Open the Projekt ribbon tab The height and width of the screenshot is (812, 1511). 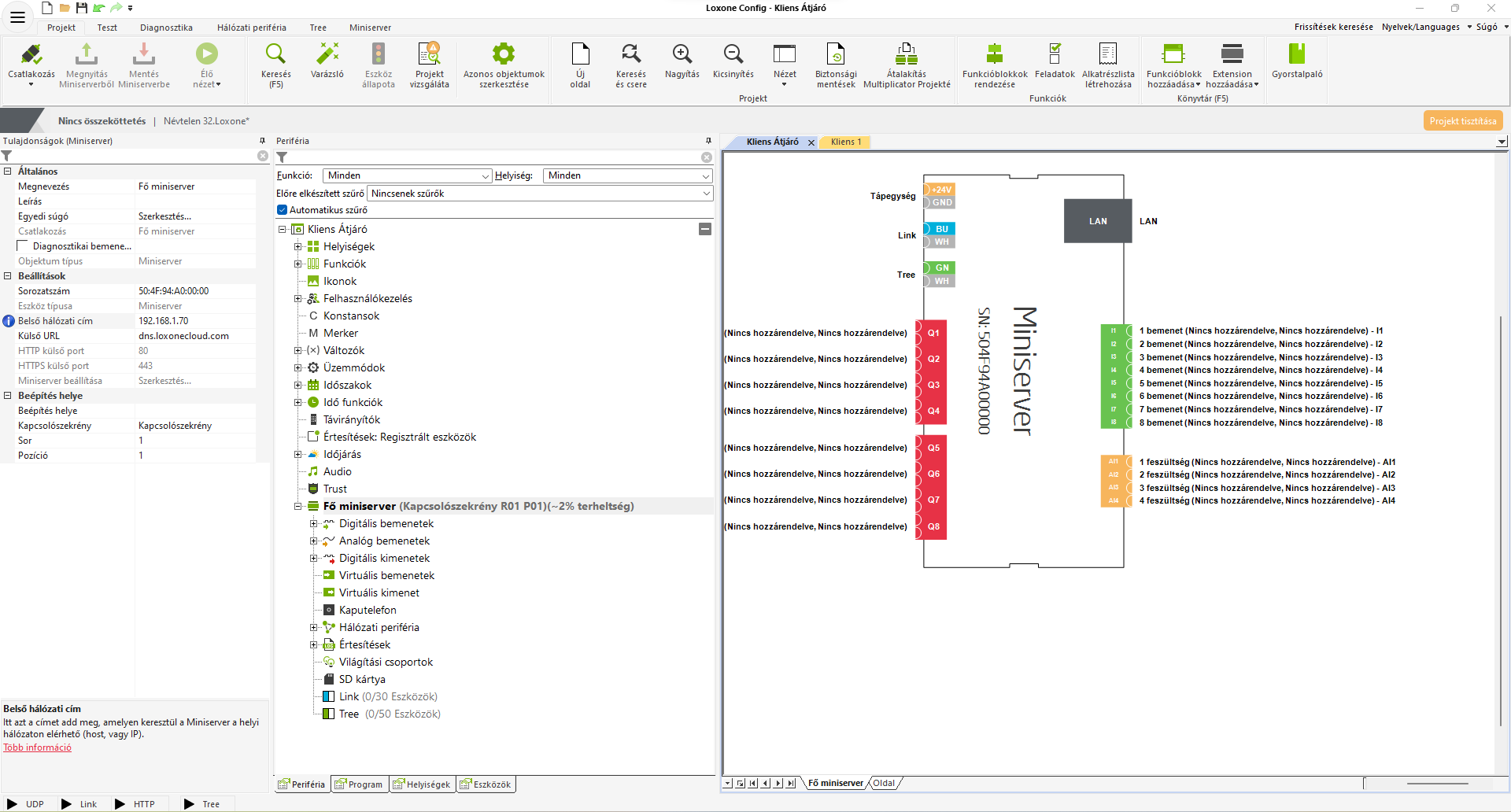click(61, 28)
